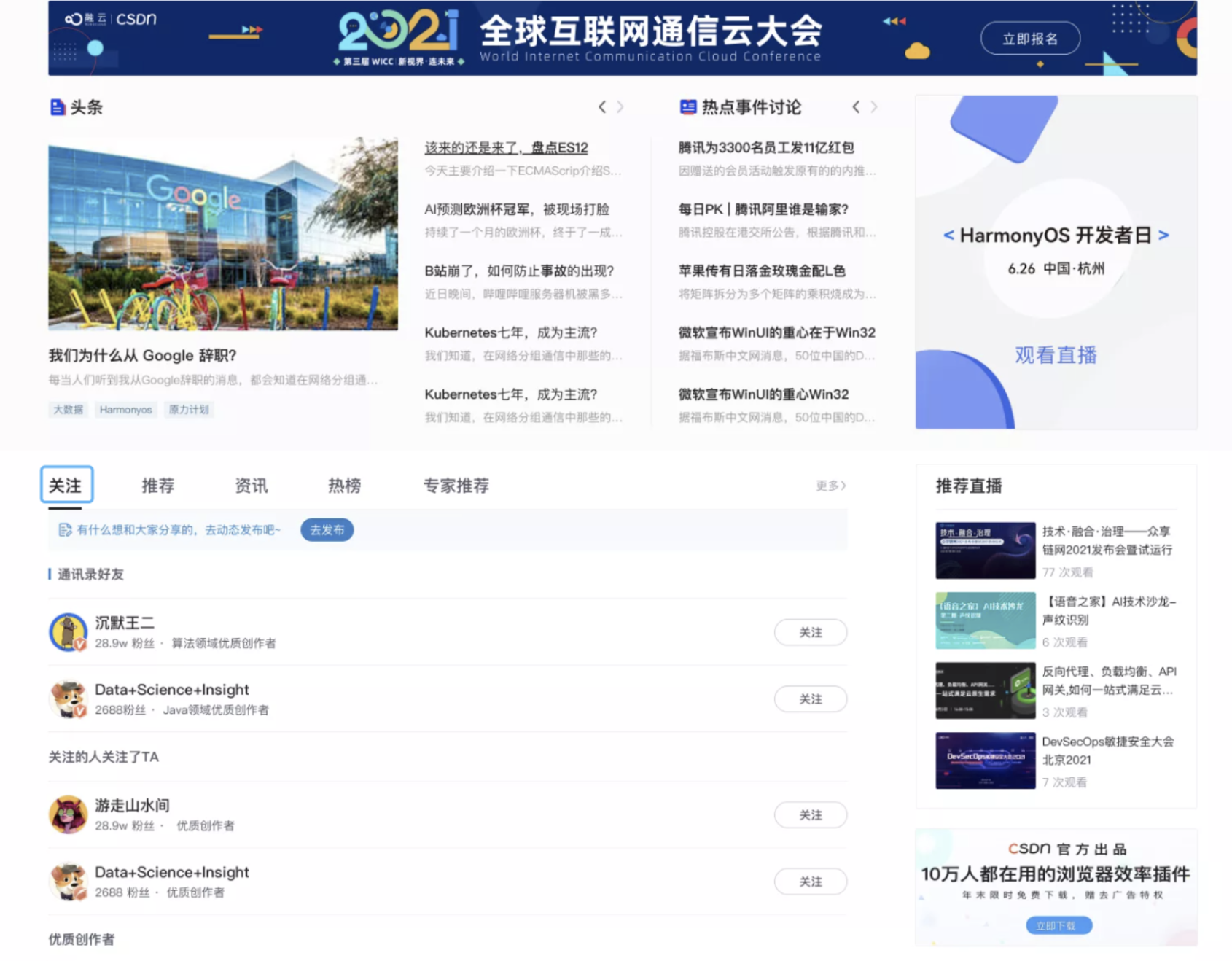Open live title DevSecOps敏捷安全大会 北京2021
This screenshot has width=1232, height=961.
(1108, 751)
